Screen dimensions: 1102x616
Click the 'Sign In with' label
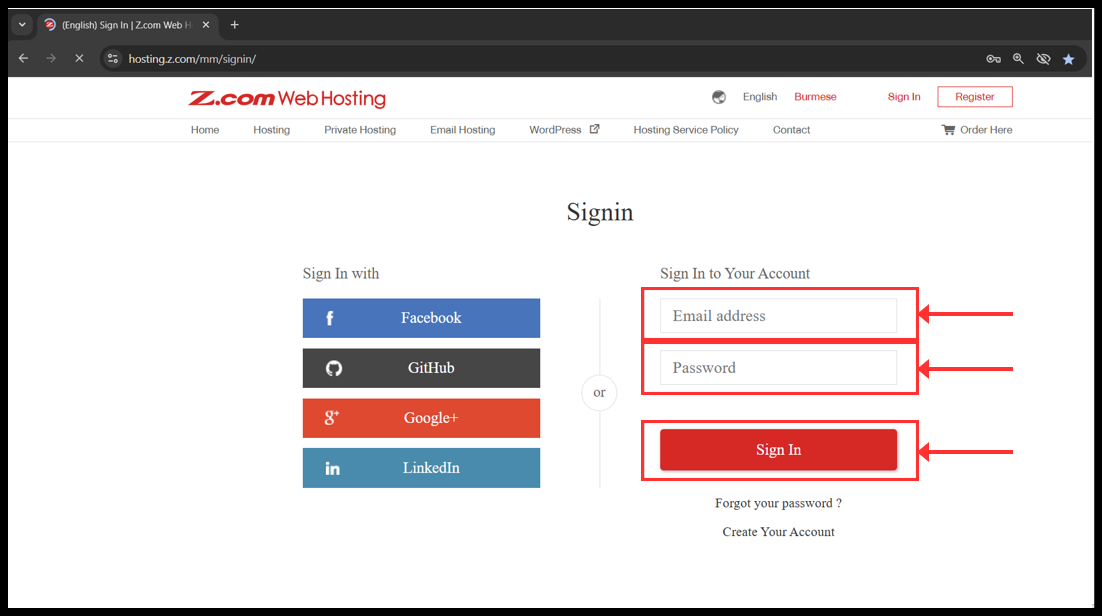[341, 274]
